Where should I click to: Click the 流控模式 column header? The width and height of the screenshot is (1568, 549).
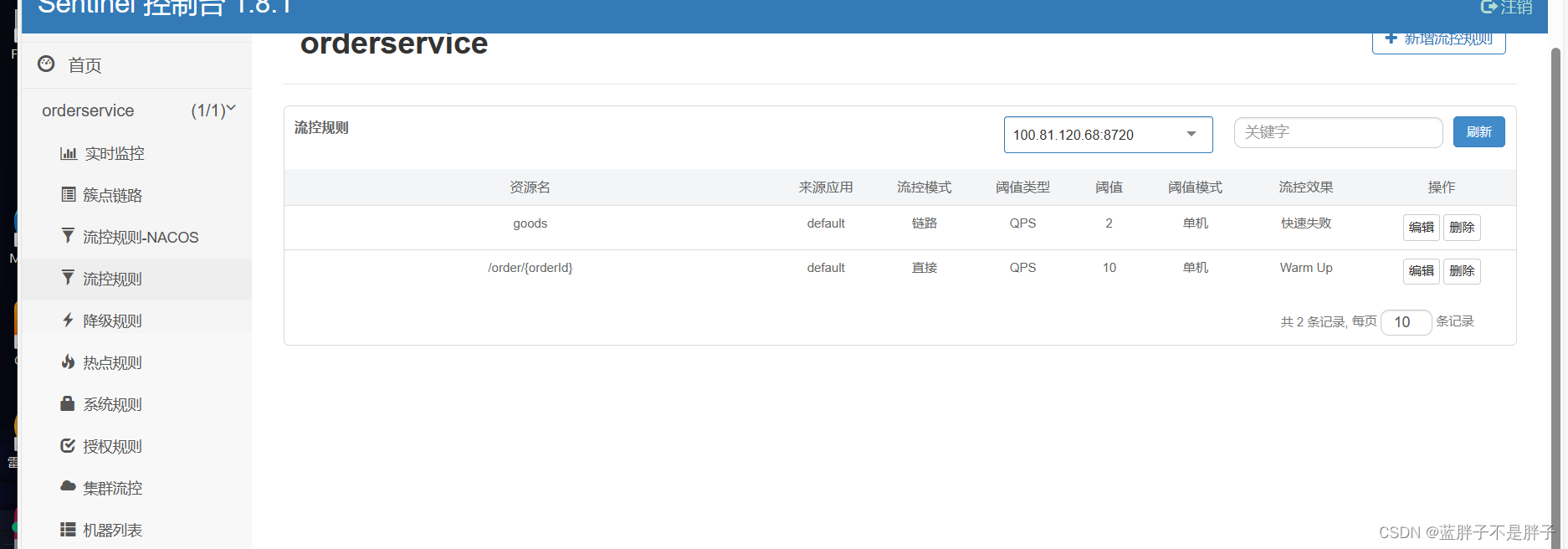click(924, 187)
